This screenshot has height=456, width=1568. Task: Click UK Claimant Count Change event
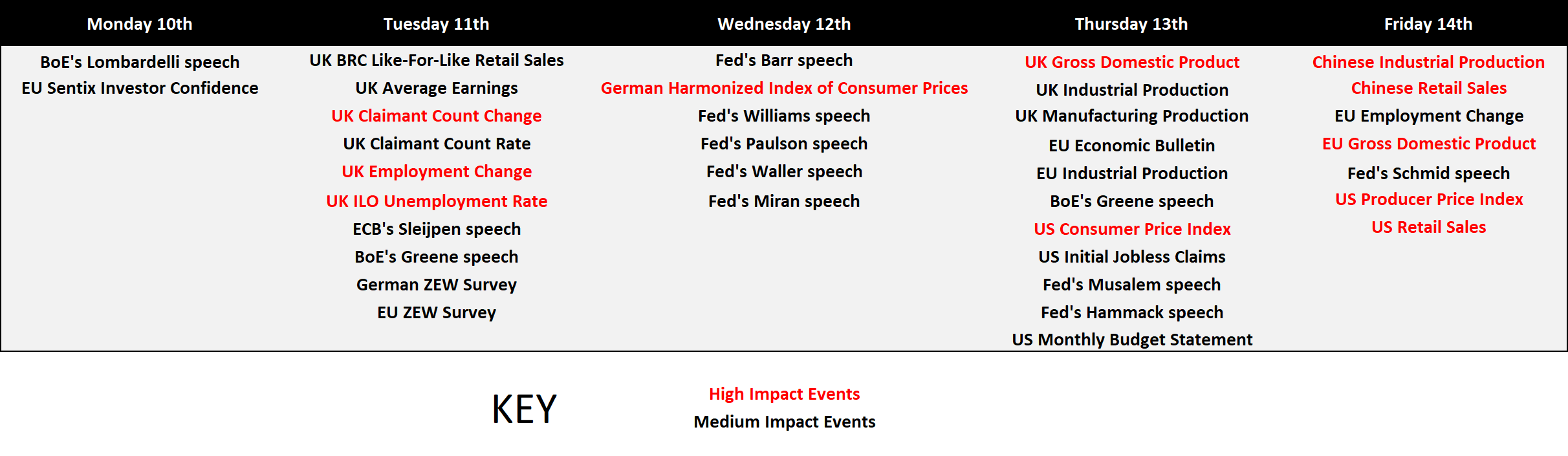click(x=437, y=116)
